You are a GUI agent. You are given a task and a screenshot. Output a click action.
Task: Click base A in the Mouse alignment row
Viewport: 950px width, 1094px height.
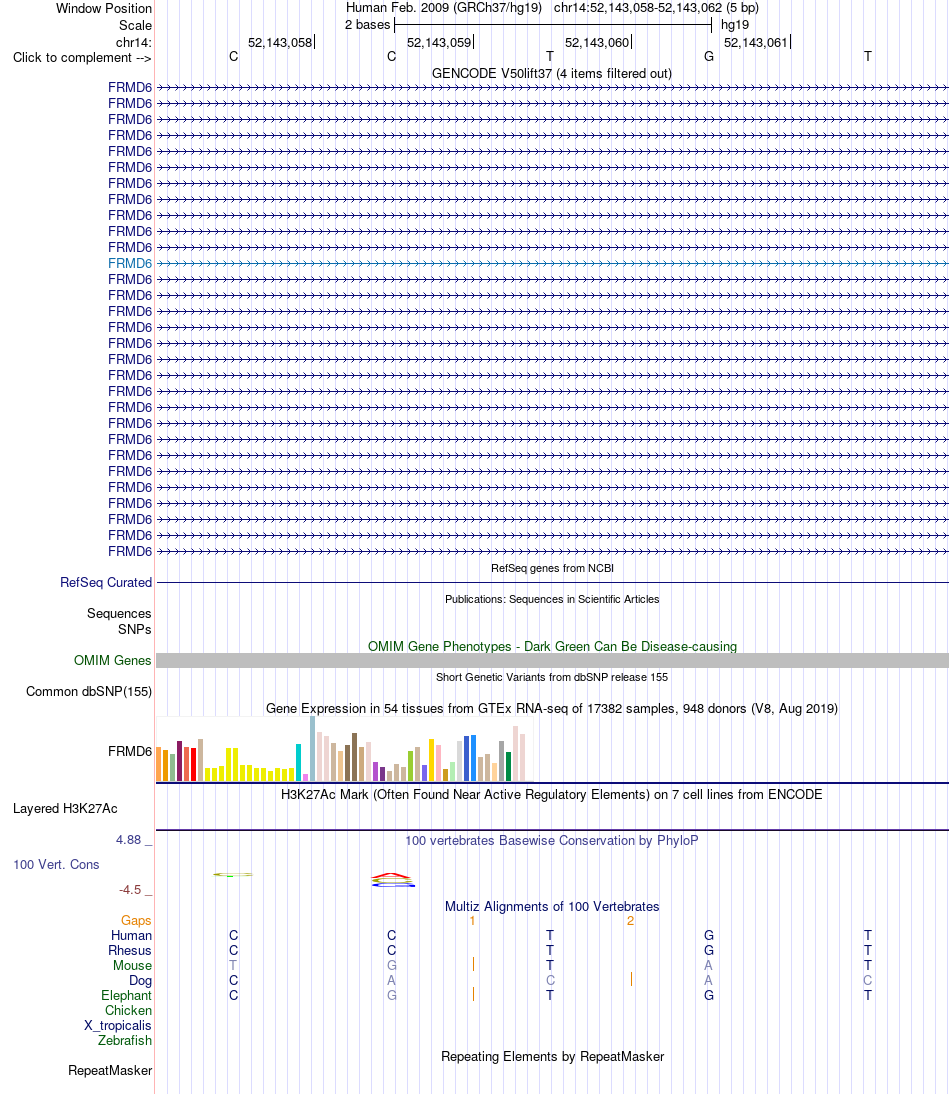[x=709, y=966]
